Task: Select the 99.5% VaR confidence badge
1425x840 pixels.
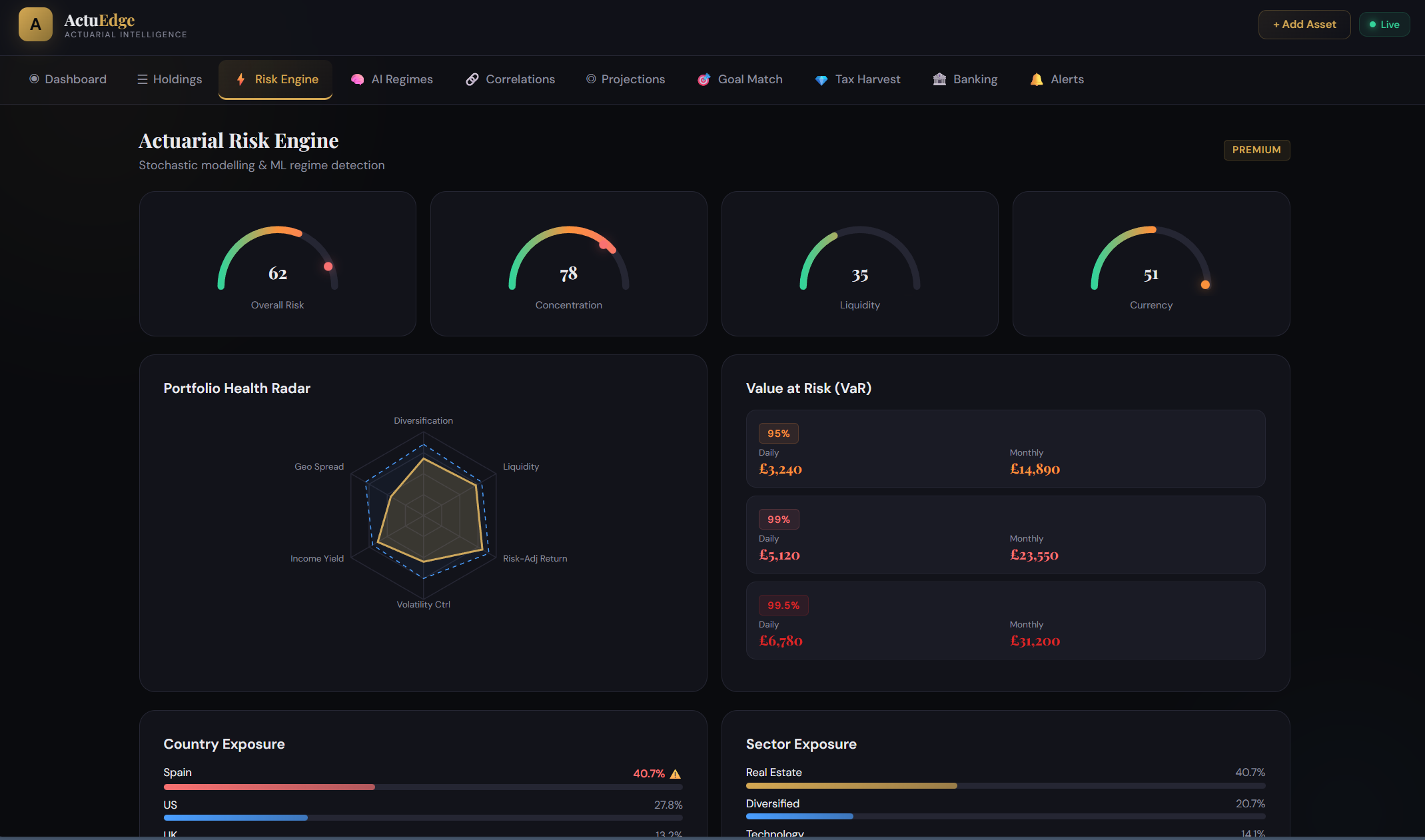Action: (x=783, y=606)
